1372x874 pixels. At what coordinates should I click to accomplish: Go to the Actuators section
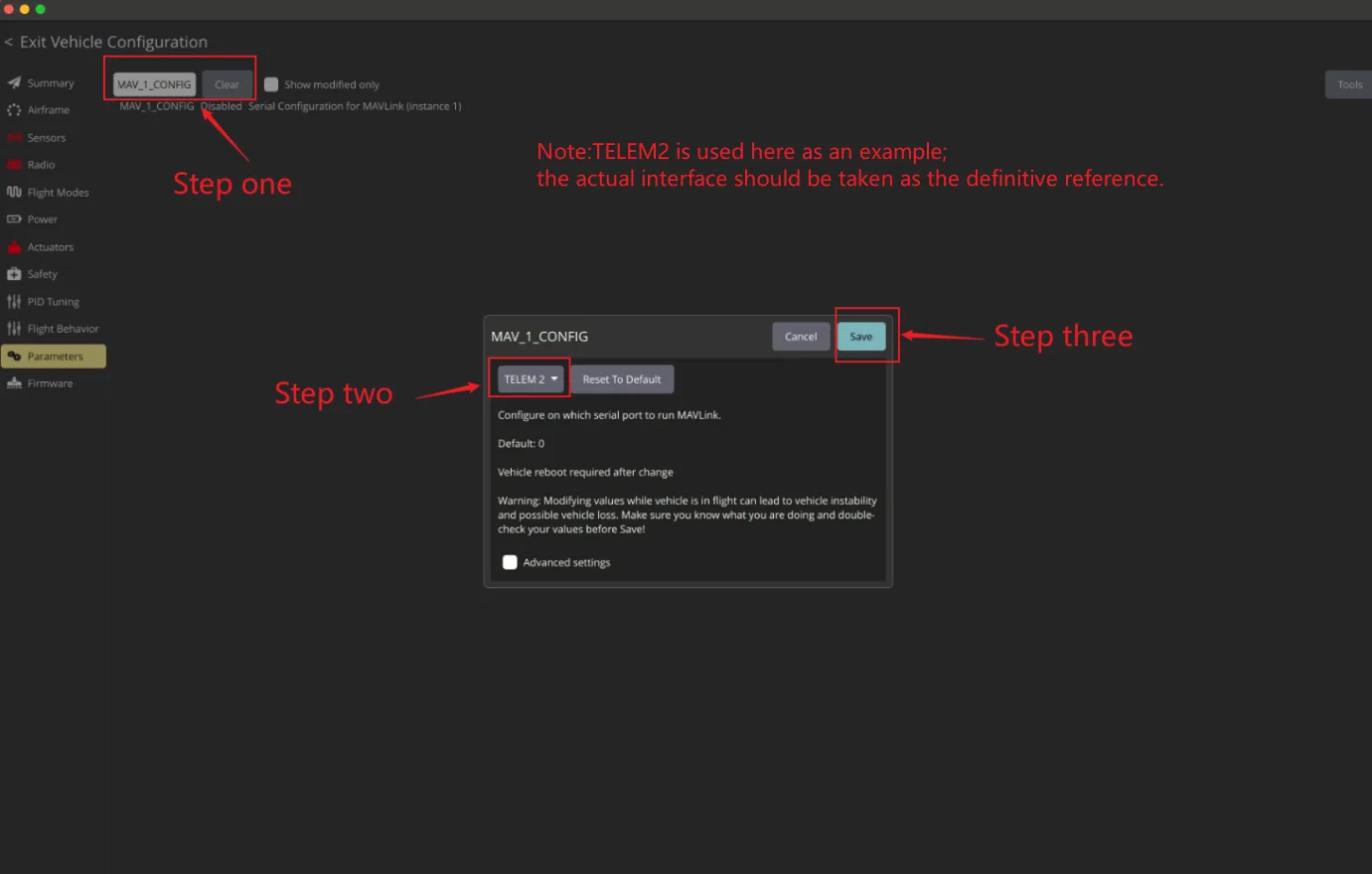54,246
